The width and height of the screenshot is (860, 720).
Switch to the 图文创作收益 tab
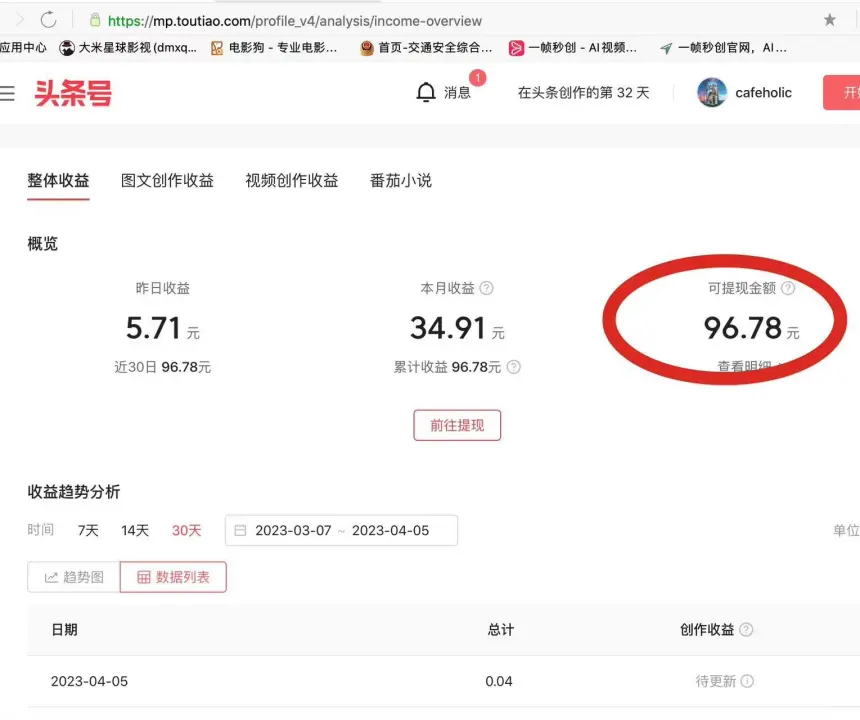[166, 180]
